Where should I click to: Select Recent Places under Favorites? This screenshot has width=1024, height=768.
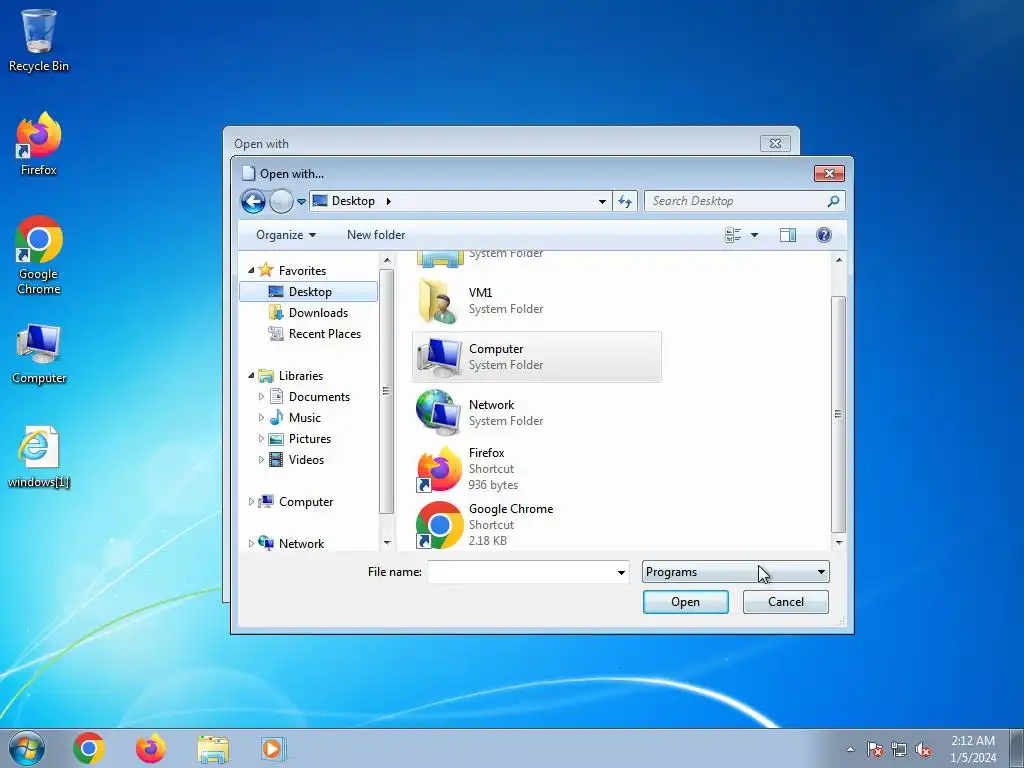tap(324, 334)
